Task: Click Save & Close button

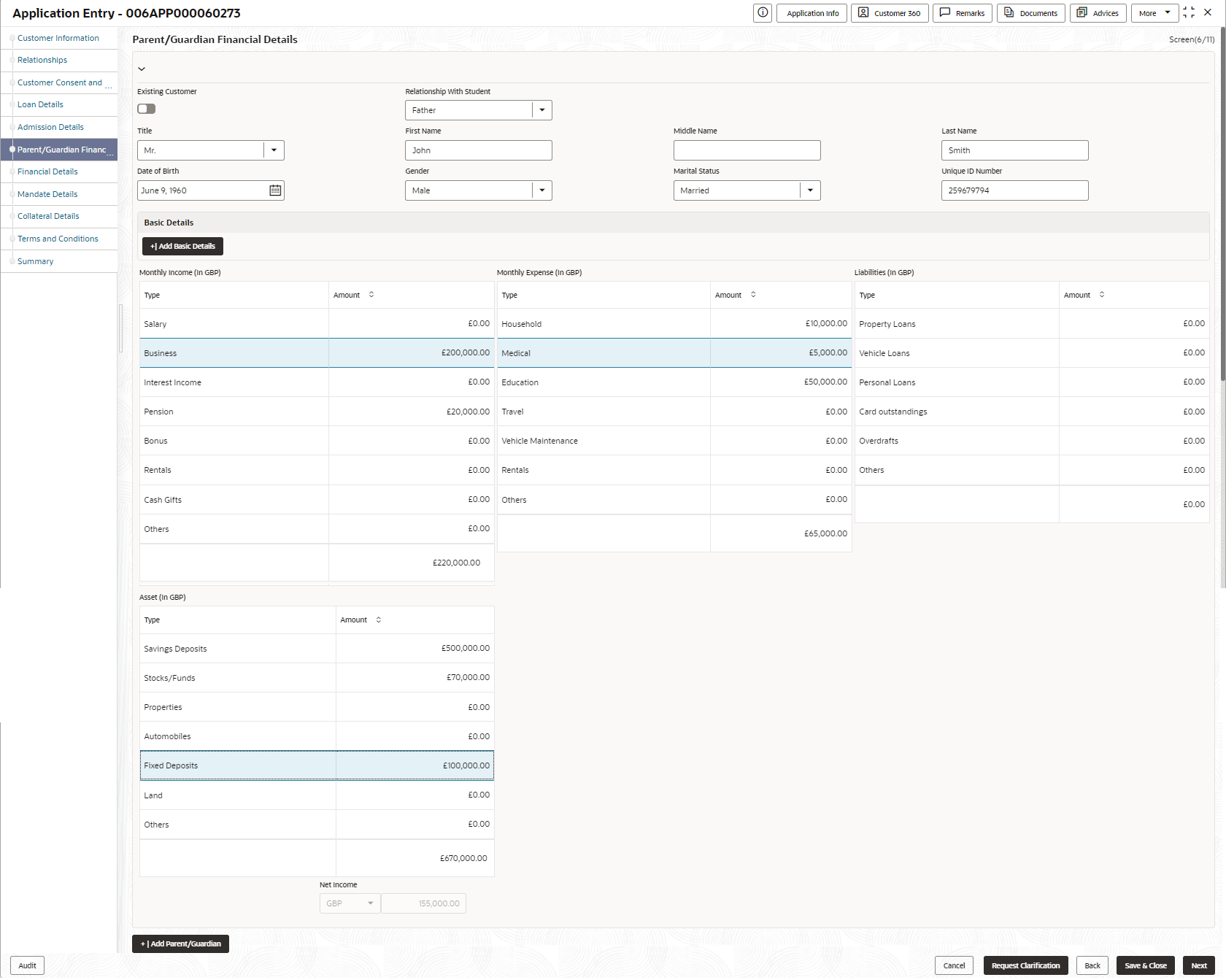Action: click(x=1146, y=965)
